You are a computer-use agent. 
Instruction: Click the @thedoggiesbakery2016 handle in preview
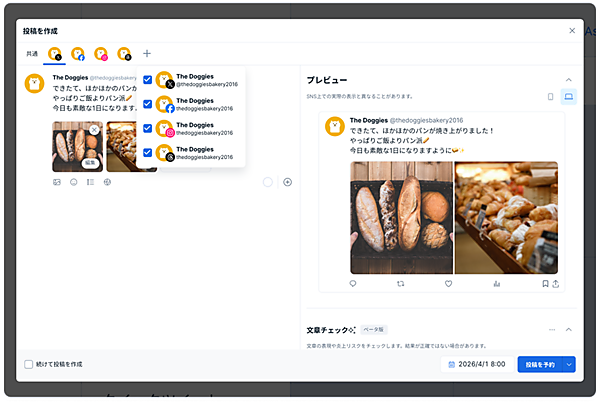[426, 120]
